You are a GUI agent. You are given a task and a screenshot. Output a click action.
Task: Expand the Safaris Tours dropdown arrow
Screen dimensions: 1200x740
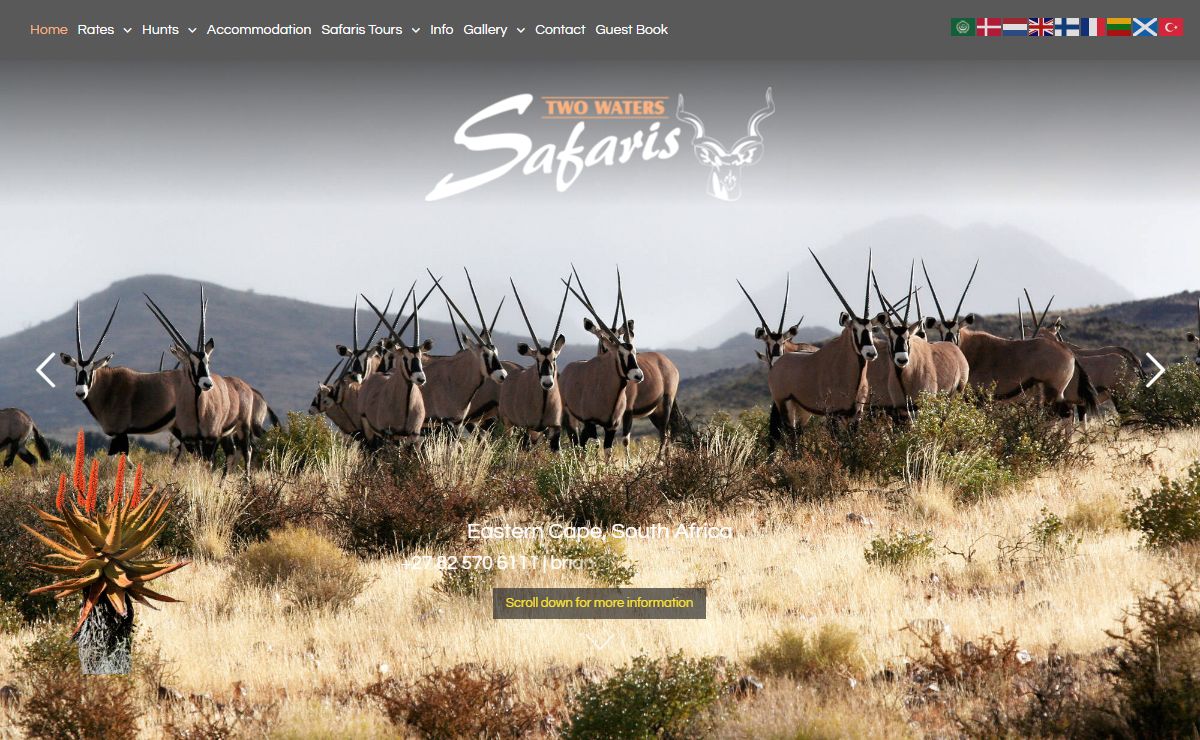tap(415, 31)
